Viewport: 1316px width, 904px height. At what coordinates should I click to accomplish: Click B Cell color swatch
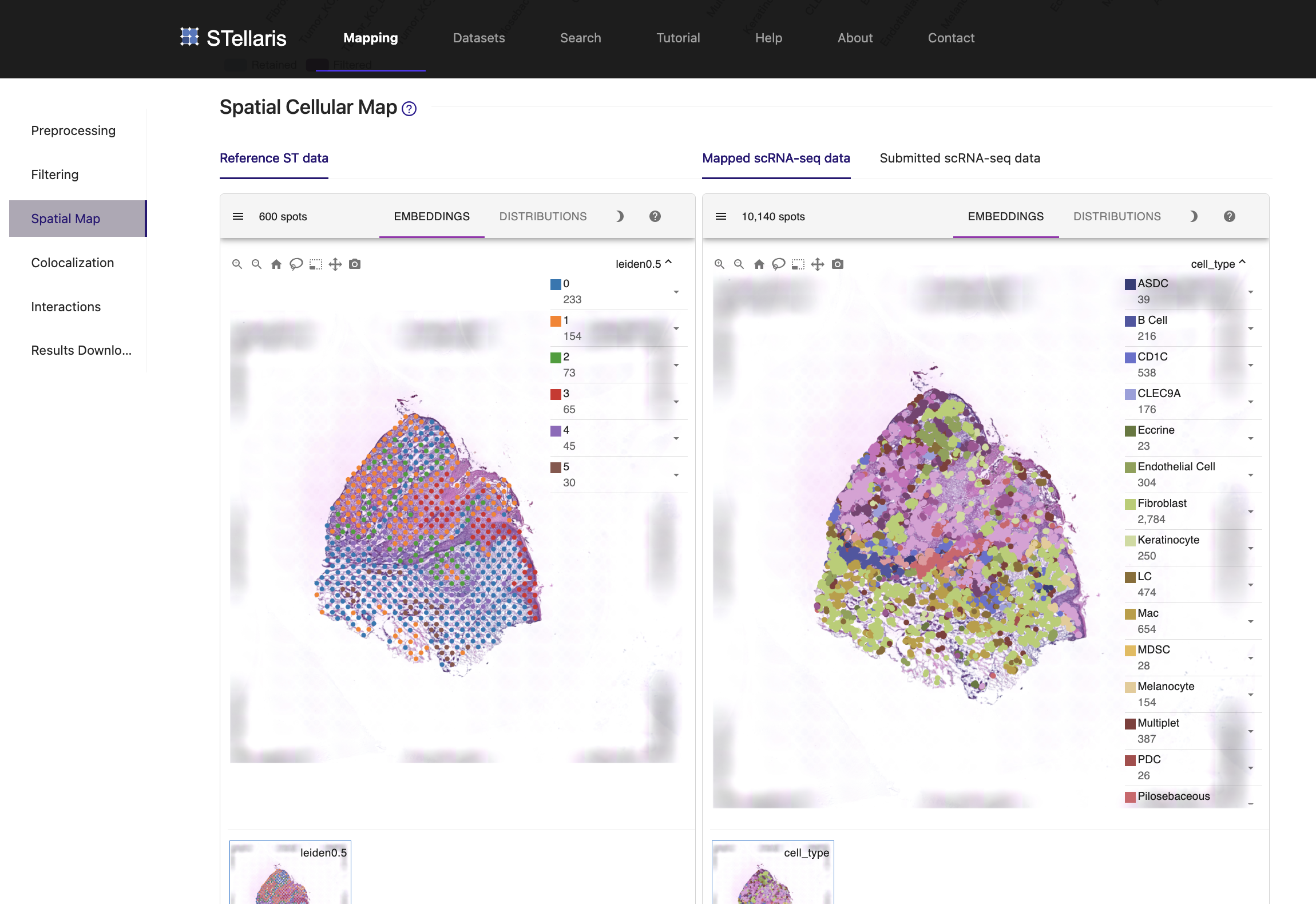[x=1130, y=321]
